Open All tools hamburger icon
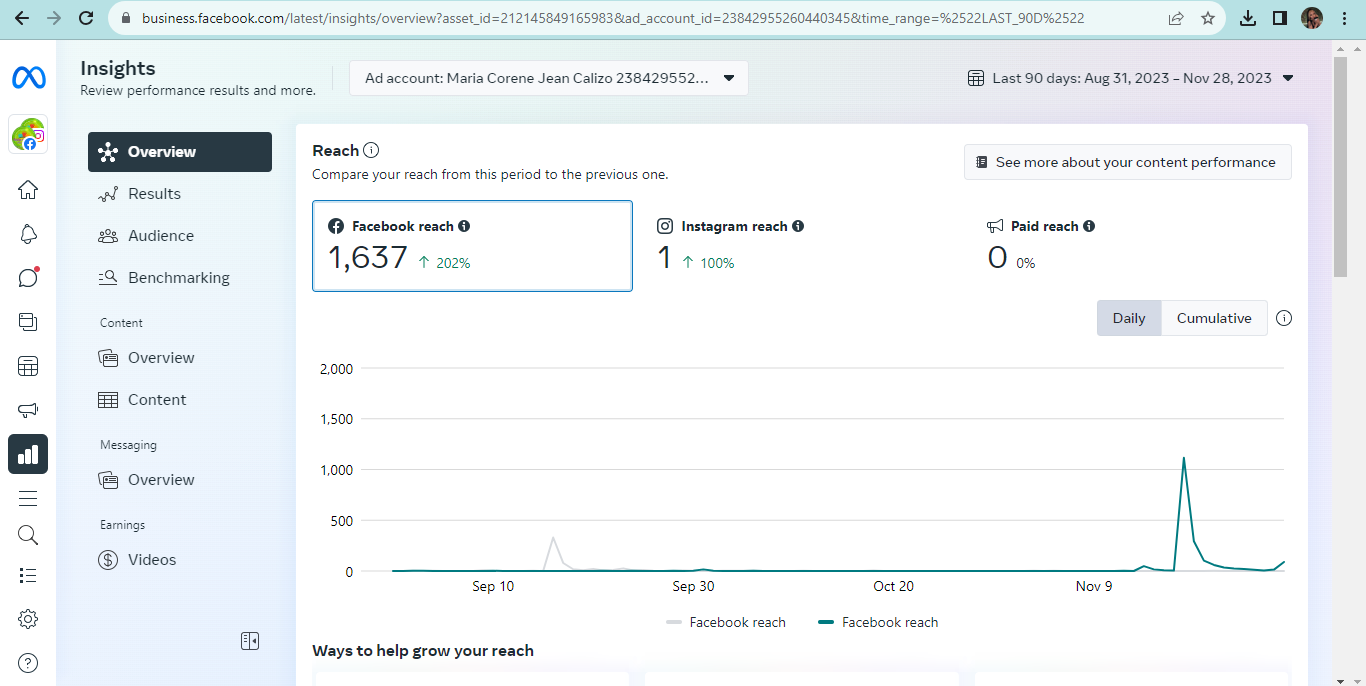Viewport: 1366px width, 686px height. click(x=28, y=498)
